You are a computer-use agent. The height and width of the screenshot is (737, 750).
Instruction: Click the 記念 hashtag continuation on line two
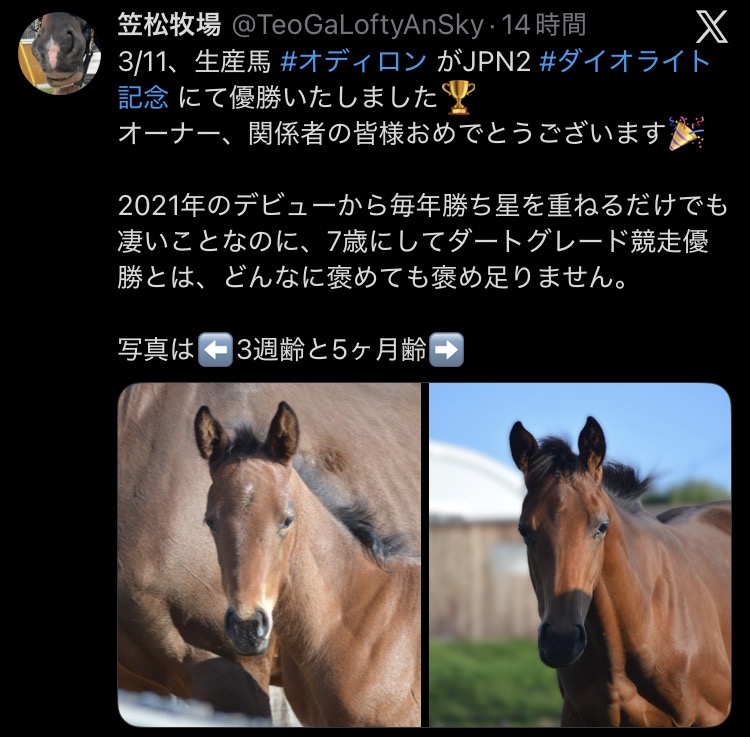(143, 98)
